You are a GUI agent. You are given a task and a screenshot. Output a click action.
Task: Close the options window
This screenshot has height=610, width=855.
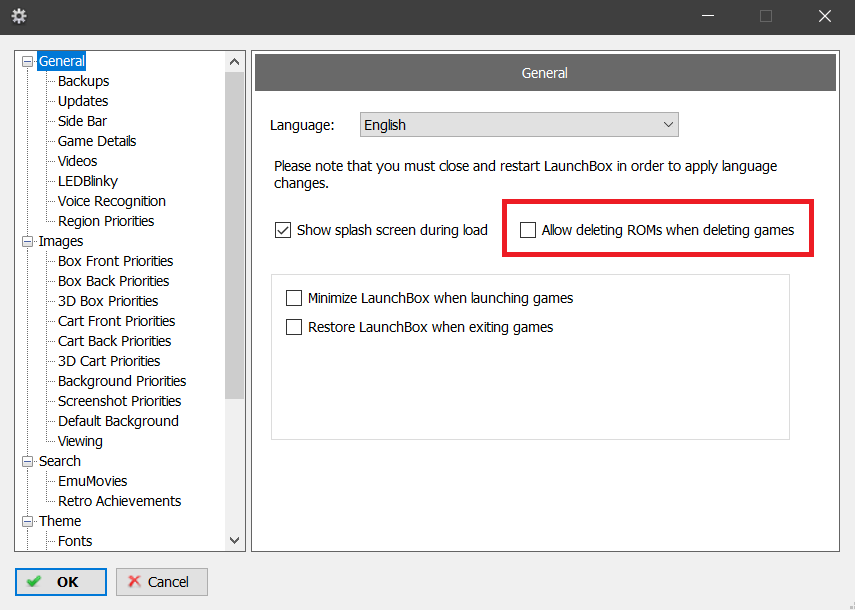(824, 16)
